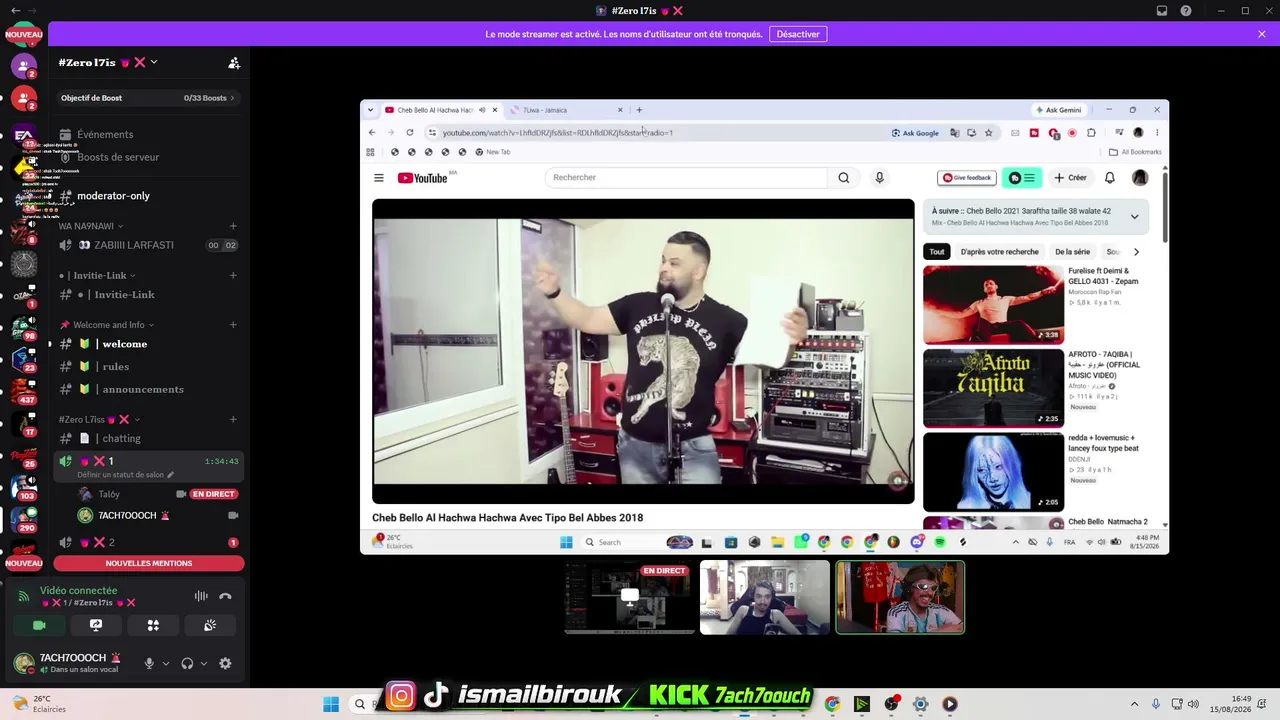Open the Objectif de Boost progress bar
The width and height of the screenshot is (1280, 720).
click(x=148, y=98)
